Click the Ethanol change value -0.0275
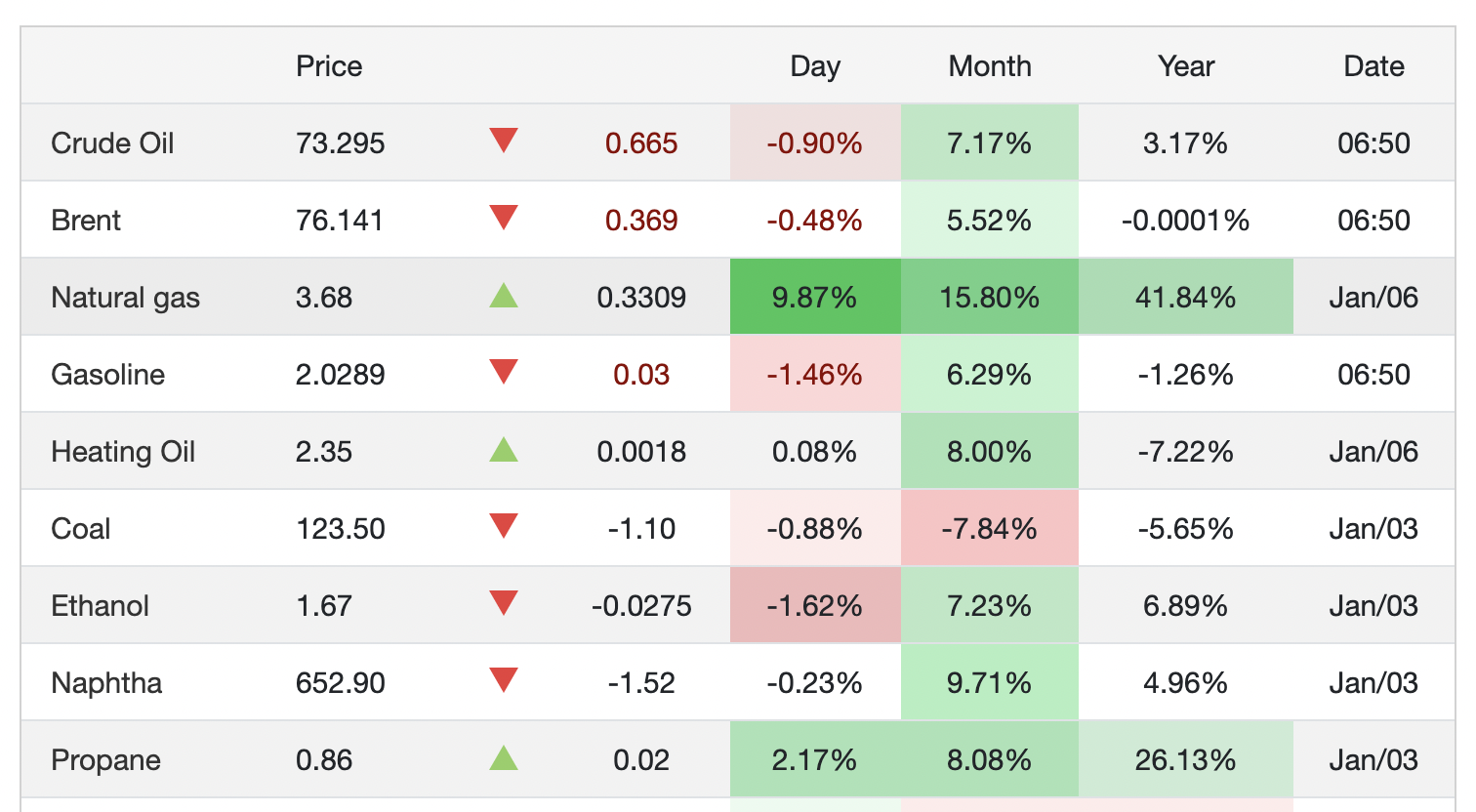 tap(641, 606)
